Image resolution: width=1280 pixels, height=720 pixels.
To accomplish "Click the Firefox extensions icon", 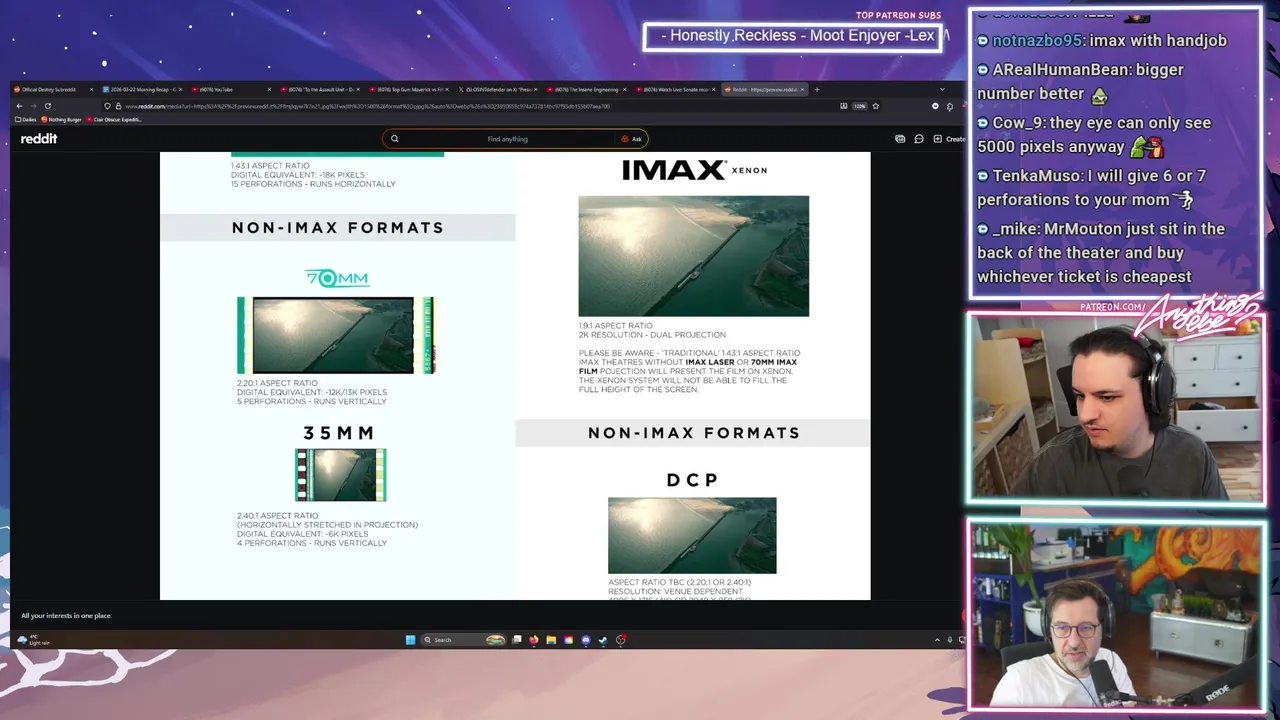I will (949, 106).
